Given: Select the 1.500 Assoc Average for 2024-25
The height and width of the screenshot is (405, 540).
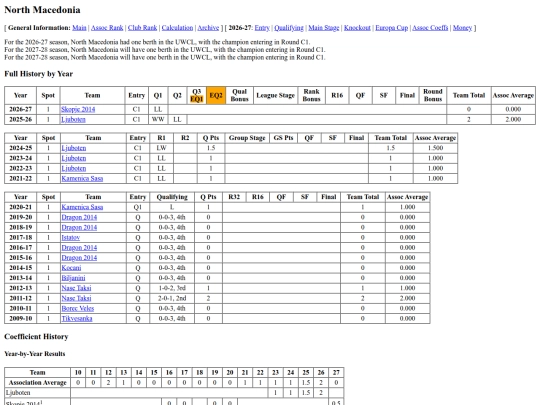Looking at the screenshot, I should point(435,148).
